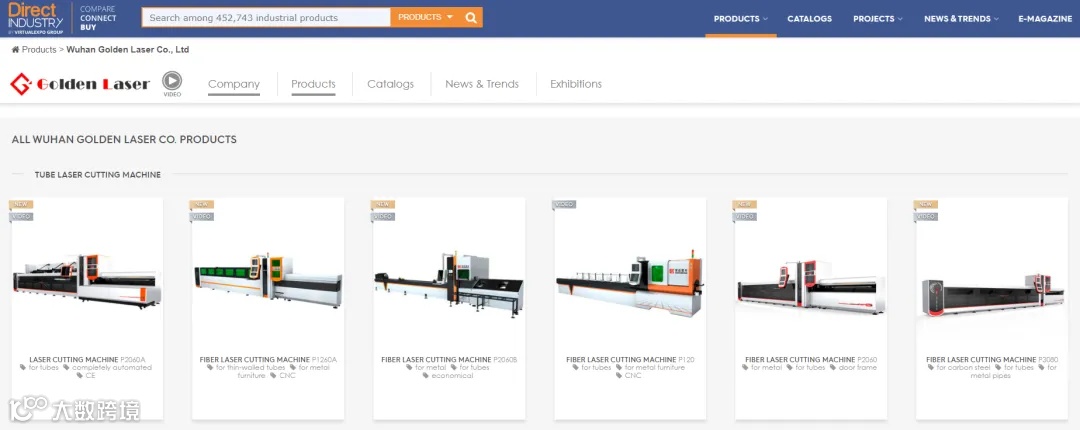Click 'door frame' tag on P2060
The image size is (1080, 430).
(853, 368)
